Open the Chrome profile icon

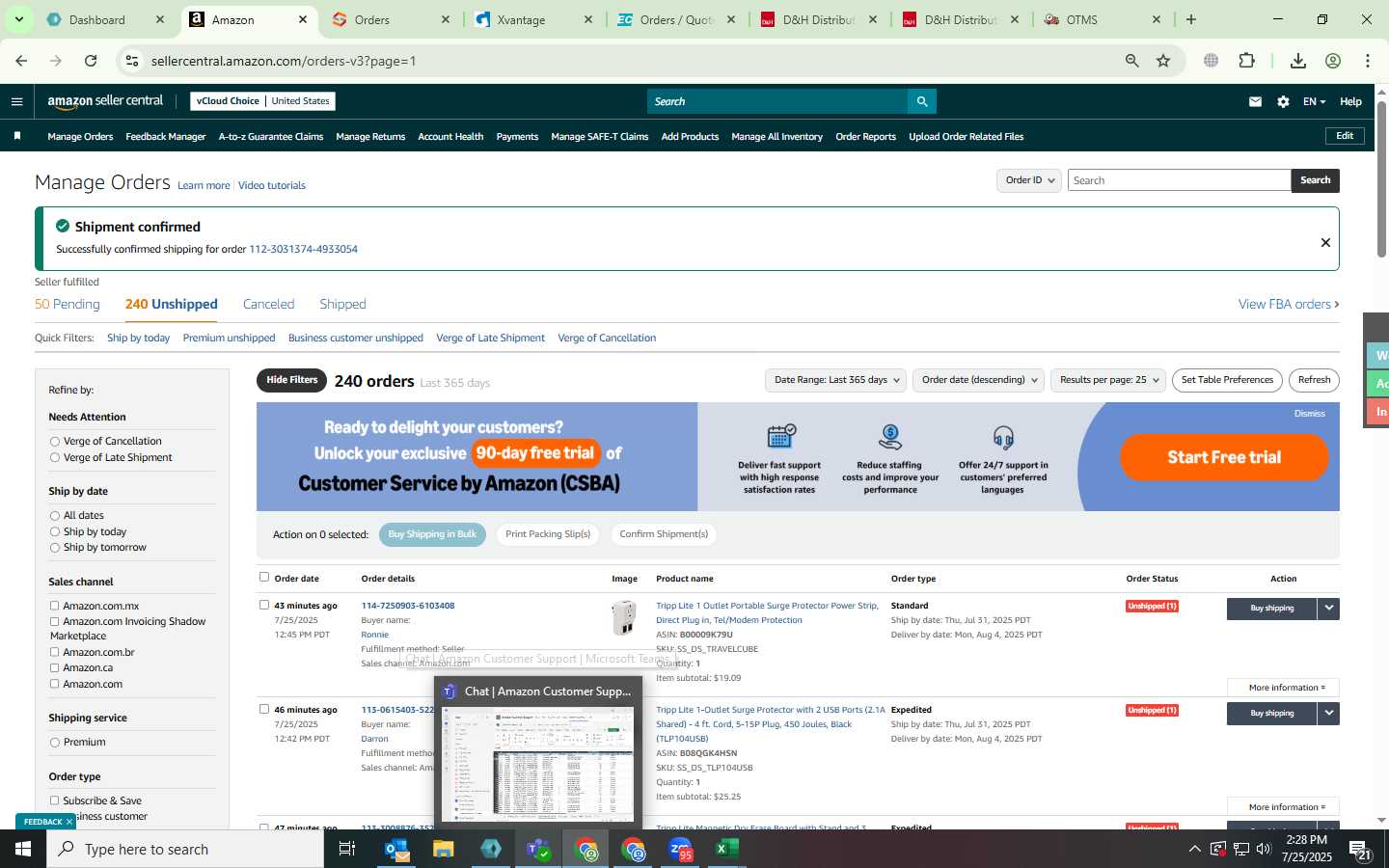pyautogui.click(x=1333, y=61)
